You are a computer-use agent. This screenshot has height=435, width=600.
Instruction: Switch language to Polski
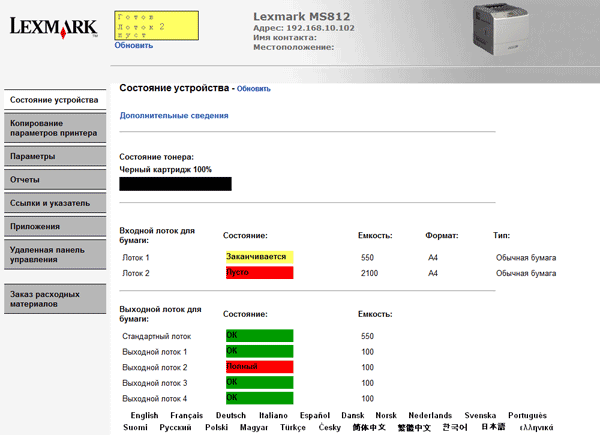coord(217,427)
